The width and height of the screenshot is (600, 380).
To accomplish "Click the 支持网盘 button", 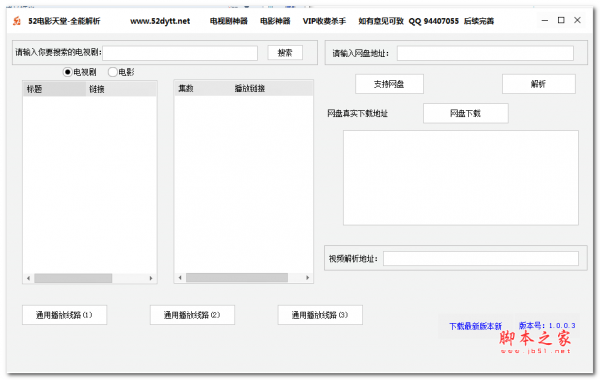I will pos(389,84).
